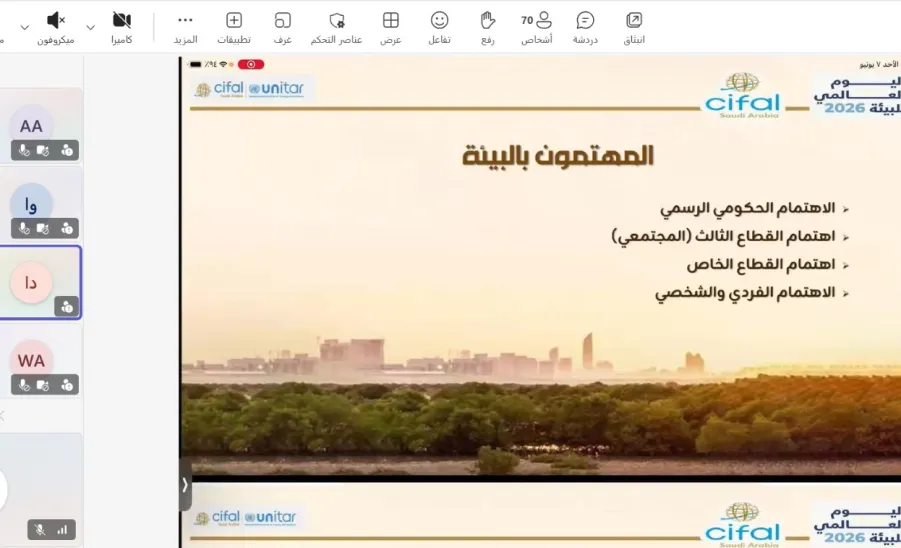Click bullet الاهتمام الفردي والشخصي
Screen dimensions: 901x548
click(x=745, y=293)
